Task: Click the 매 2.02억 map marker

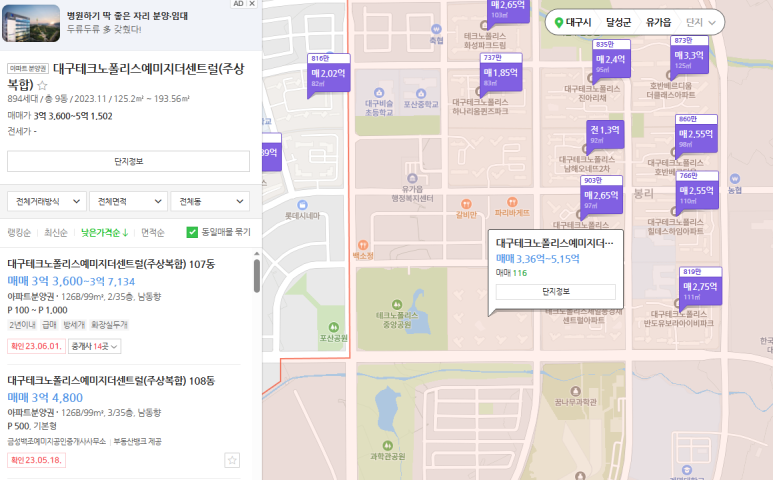Action: tap(328, 73)
